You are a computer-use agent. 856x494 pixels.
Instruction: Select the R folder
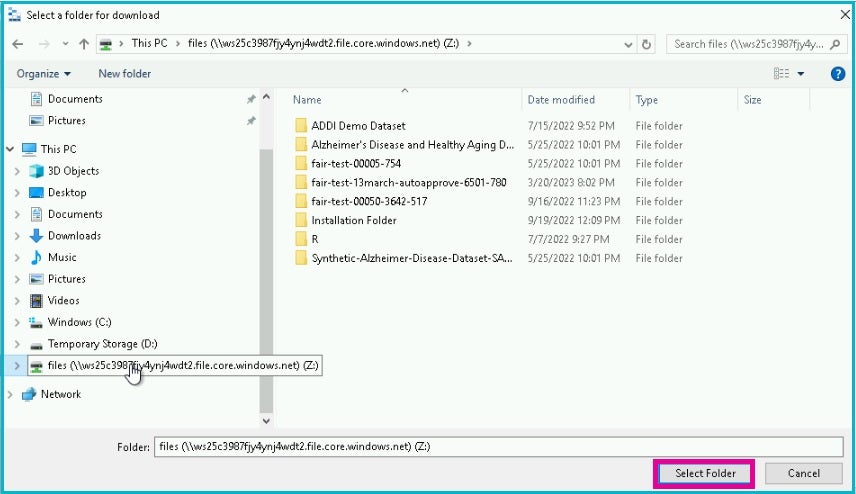pyautogui.click(x=315, y=239)
